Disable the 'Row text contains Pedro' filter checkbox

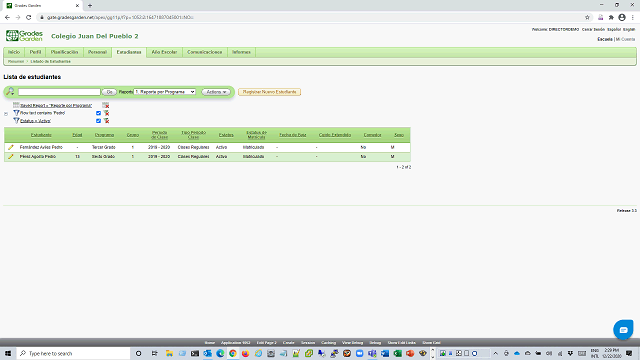98,113
